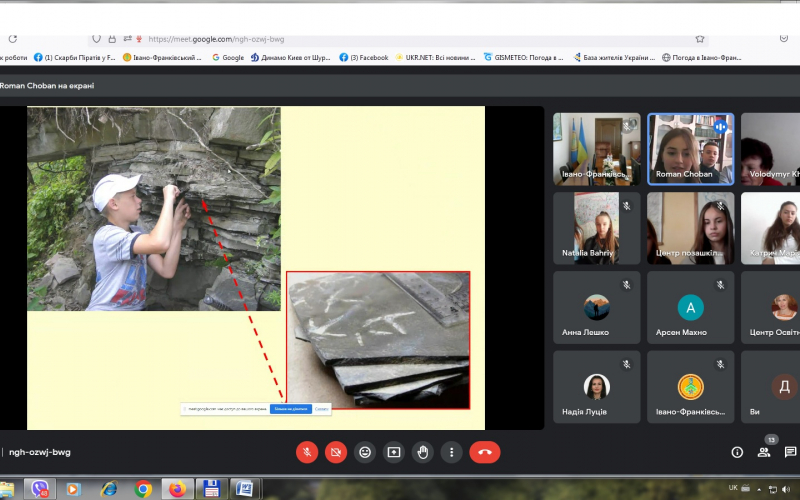
Task: Select Івано-Франківськ tile with yellow avatar
Action: click(691, 387)
